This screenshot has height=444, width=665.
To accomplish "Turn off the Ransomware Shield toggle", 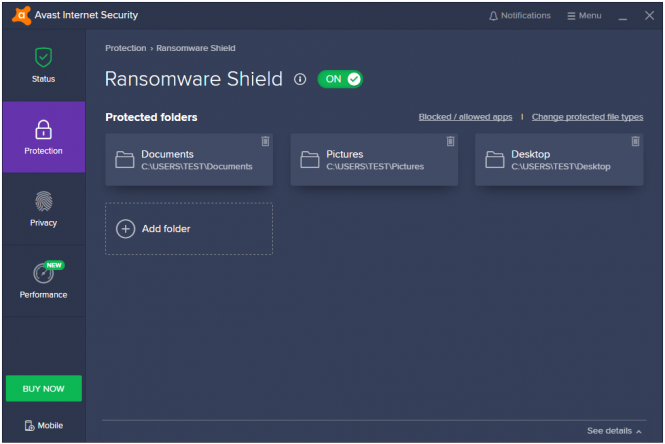I will (x=340, y=79).
